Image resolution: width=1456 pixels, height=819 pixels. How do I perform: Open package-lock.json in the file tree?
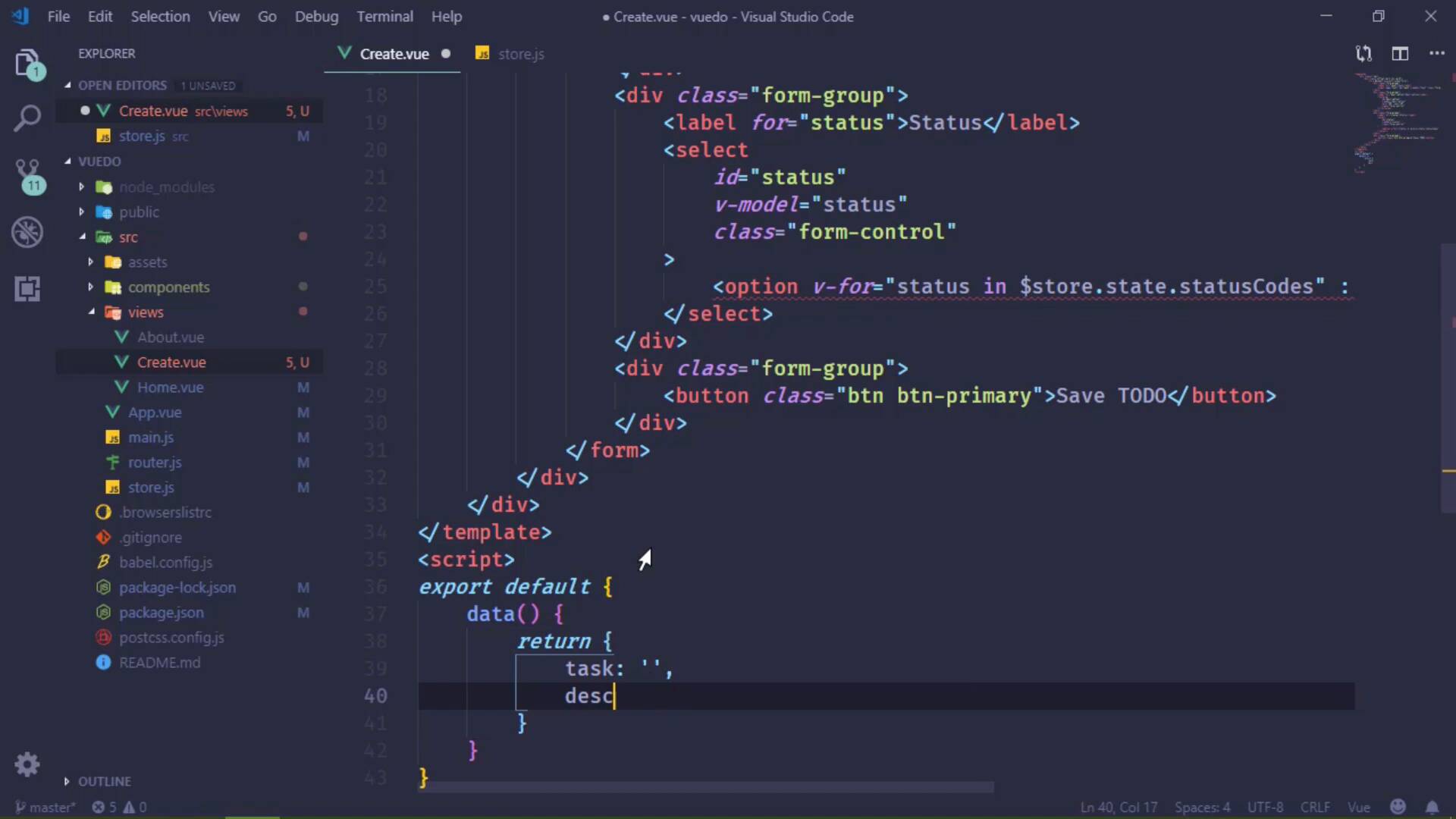(x=190, y=587)
